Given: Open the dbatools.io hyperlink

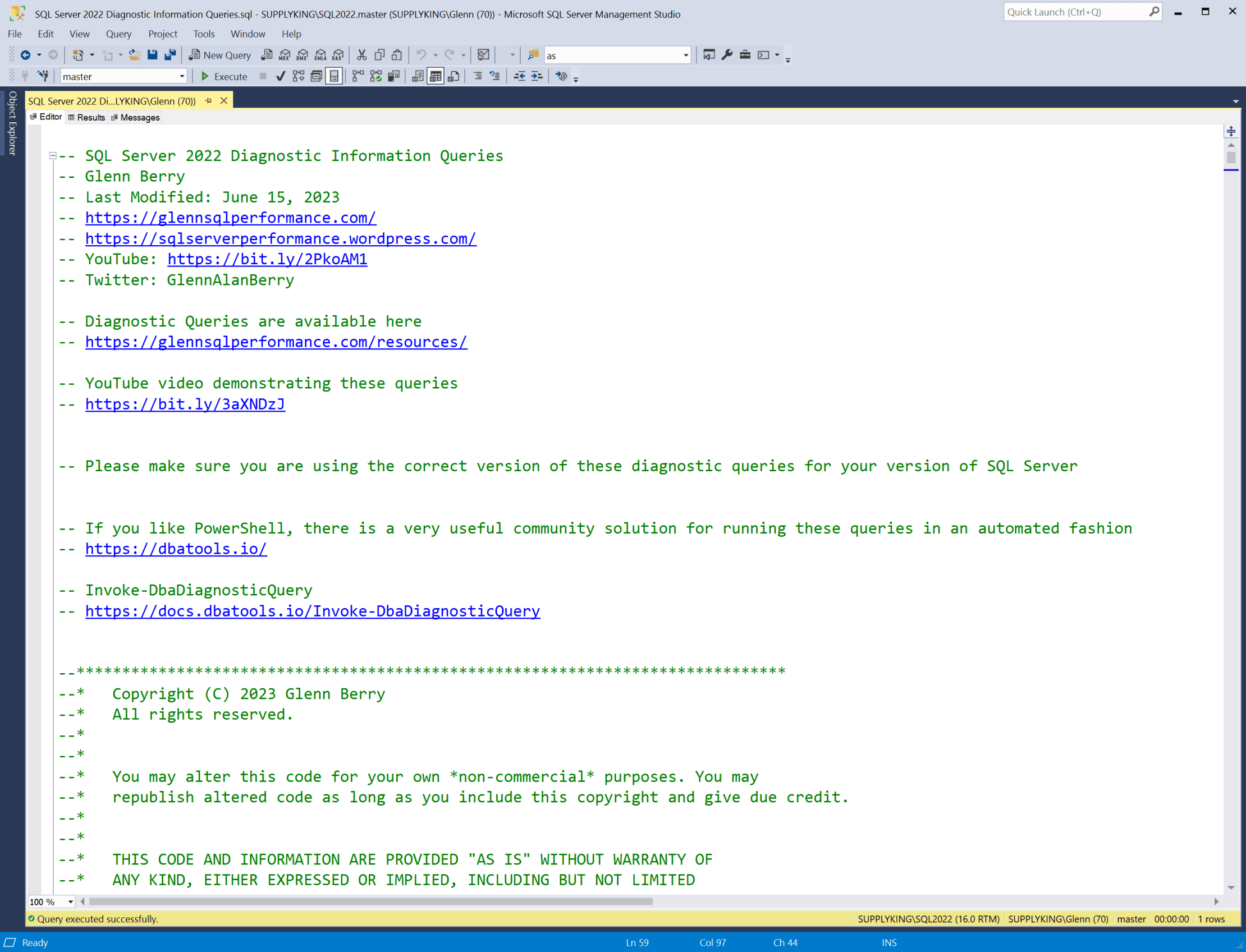Looking at the screenshot, I should (x=176, y=549).
